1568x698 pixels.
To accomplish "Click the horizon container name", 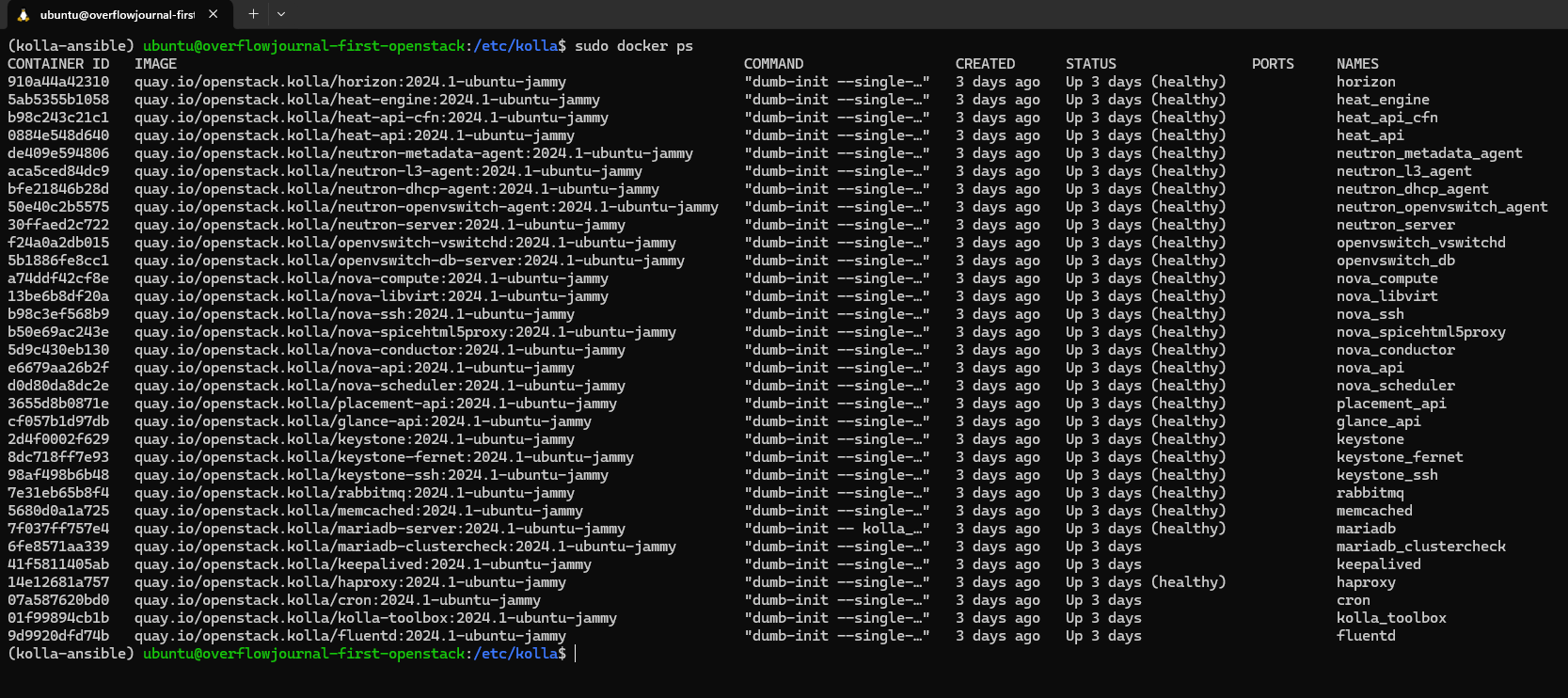I will [x=1366, y=82].
